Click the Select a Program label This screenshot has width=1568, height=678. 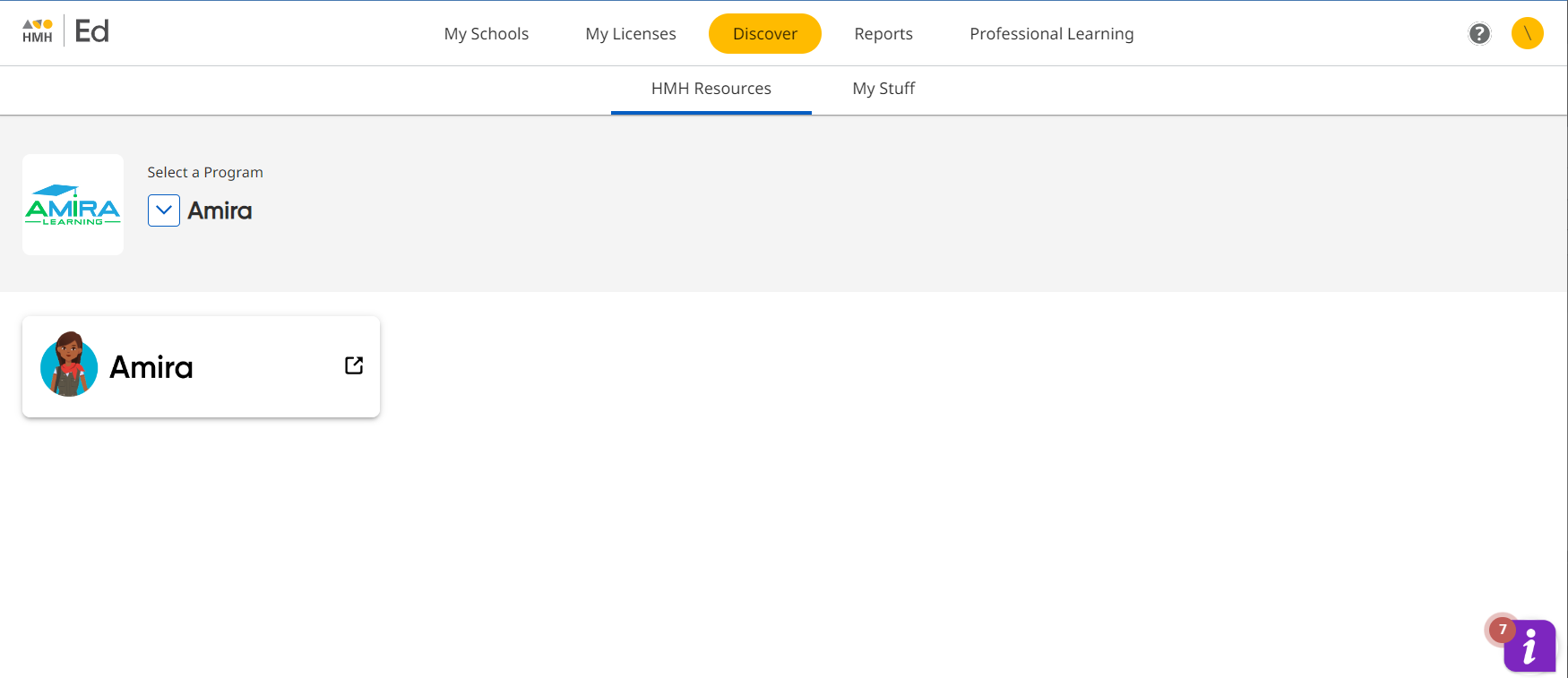click(x=205, y=172)
